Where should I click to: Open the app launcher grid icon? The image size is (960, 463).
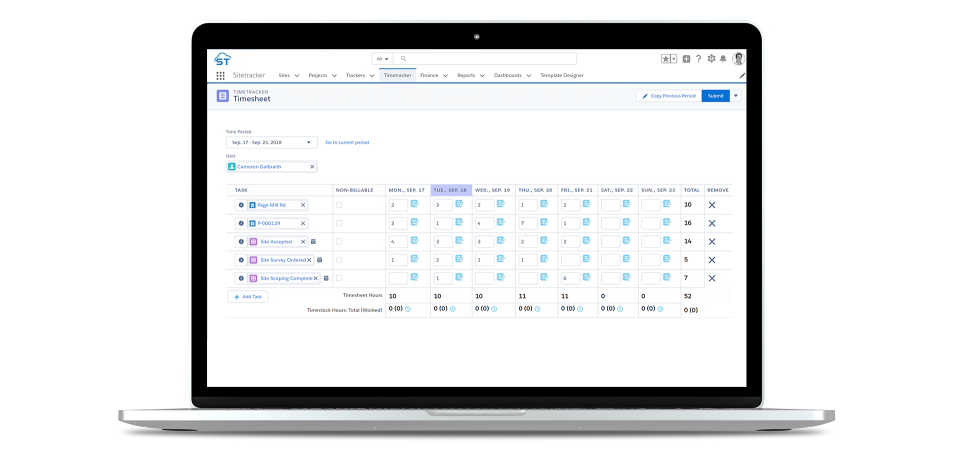(x=220, y=75)
